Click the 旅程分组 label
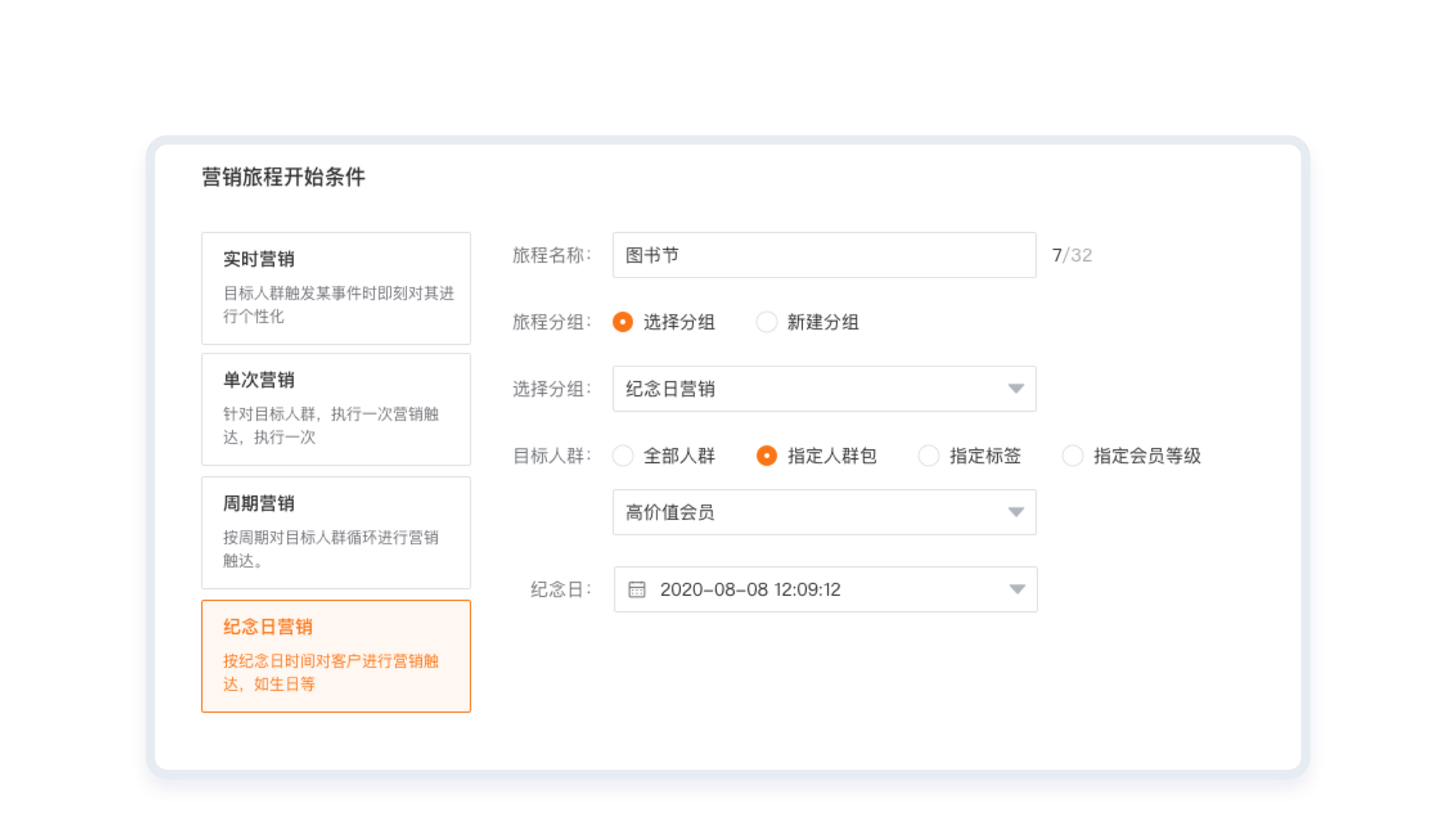 click(x=552, y=322)
